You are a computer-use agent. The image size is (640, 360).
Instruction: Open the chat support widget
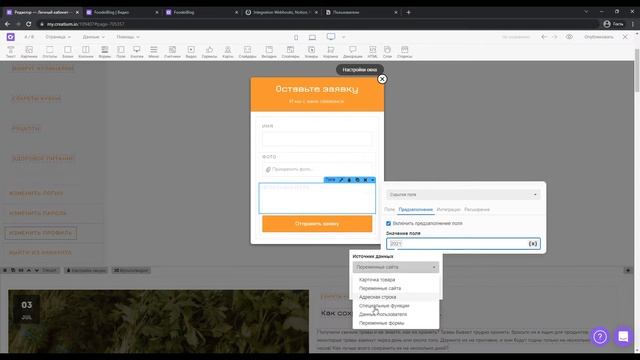click(x=623, y=337)
